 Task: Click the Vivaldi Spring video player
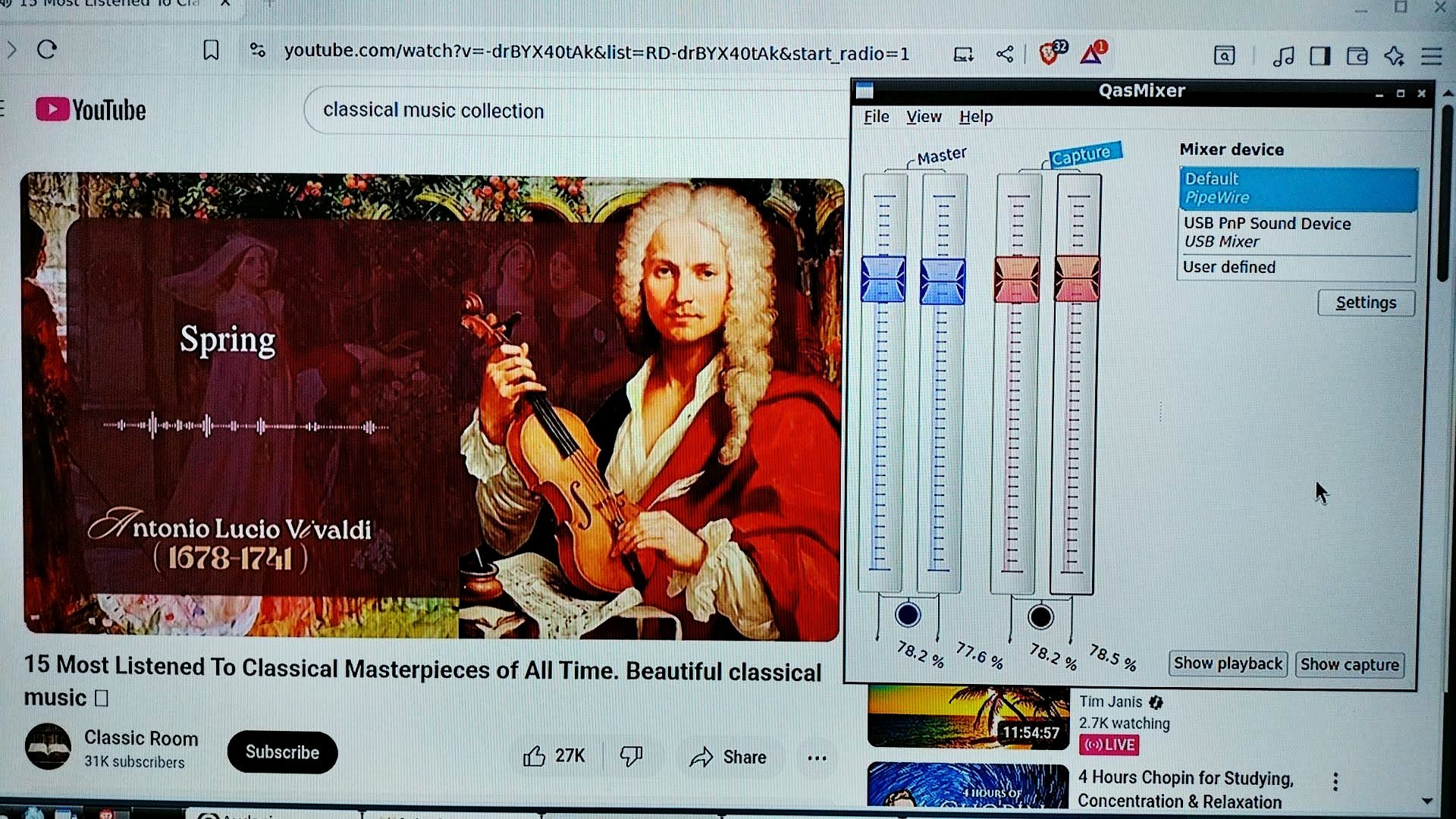point(432,407)
